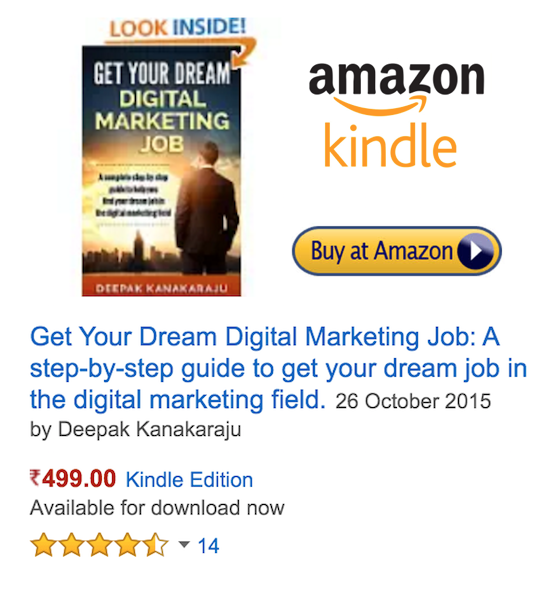The width and height of the screenshot is (550, 590).
Task: Click the half-filled fifth star
Action: coord(155,544)
